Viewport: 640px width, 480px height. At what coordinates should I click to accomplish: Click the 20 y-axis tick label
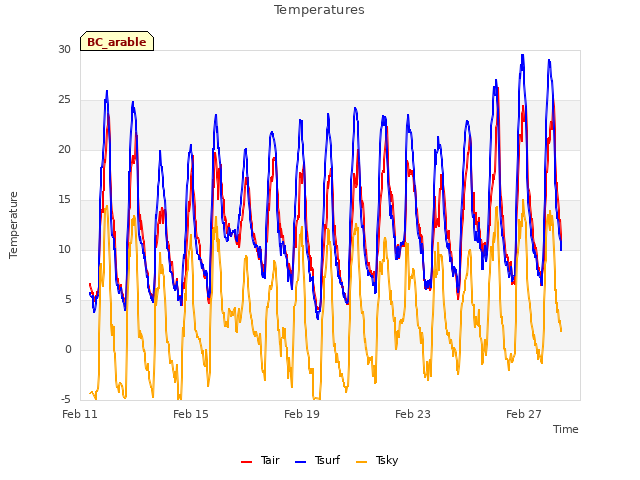(64, 150)
